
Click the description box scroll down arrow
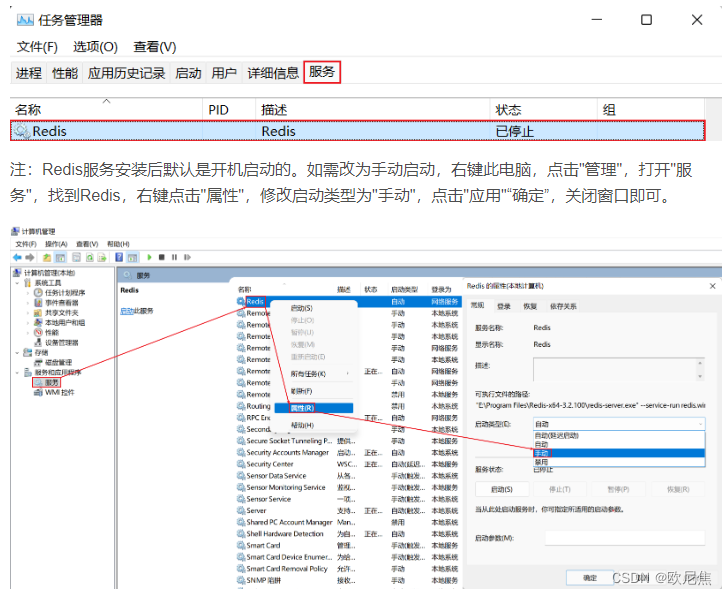tap(700, 377)
